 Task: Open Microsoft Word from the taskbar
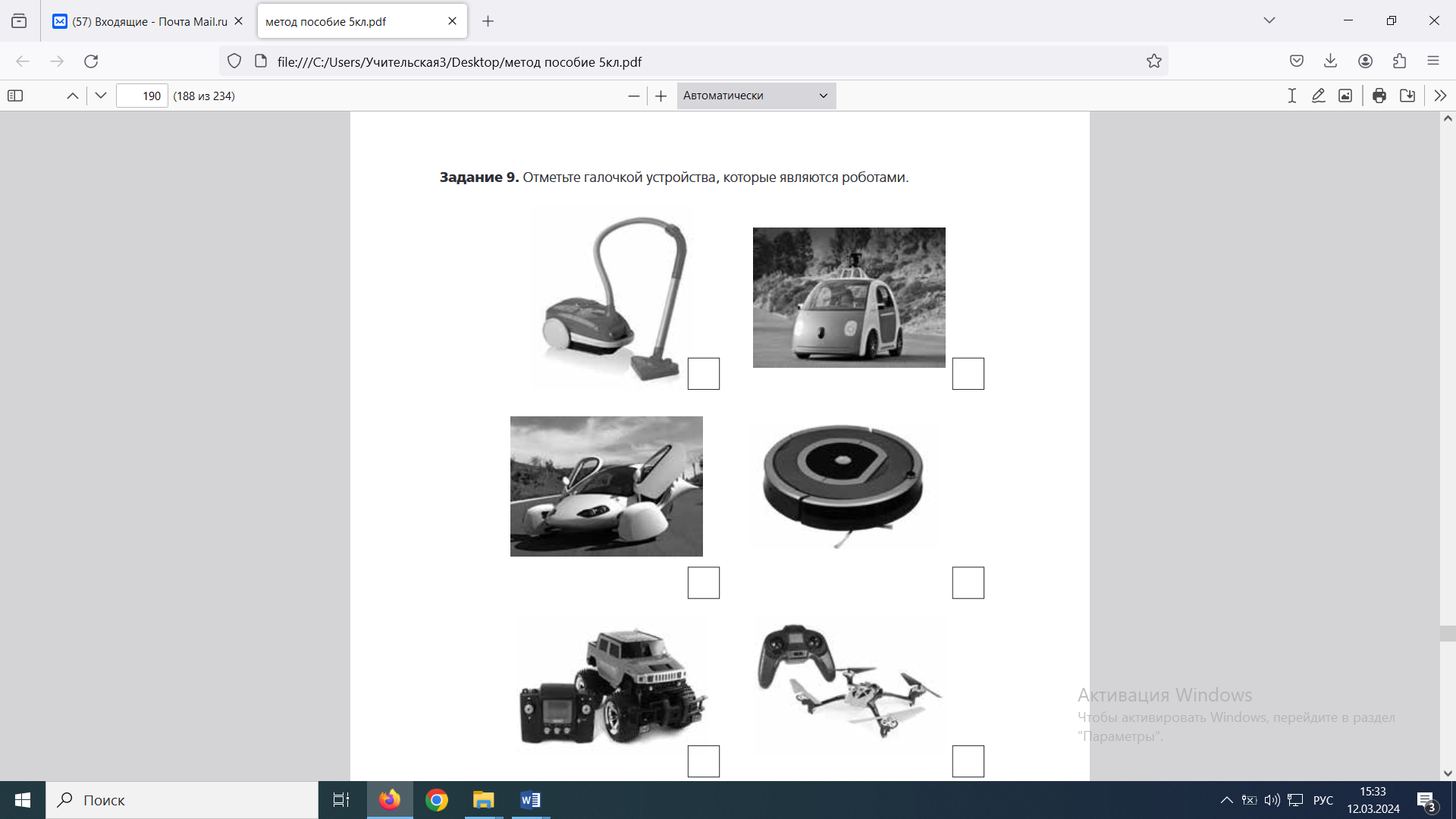tap(530, 800)
